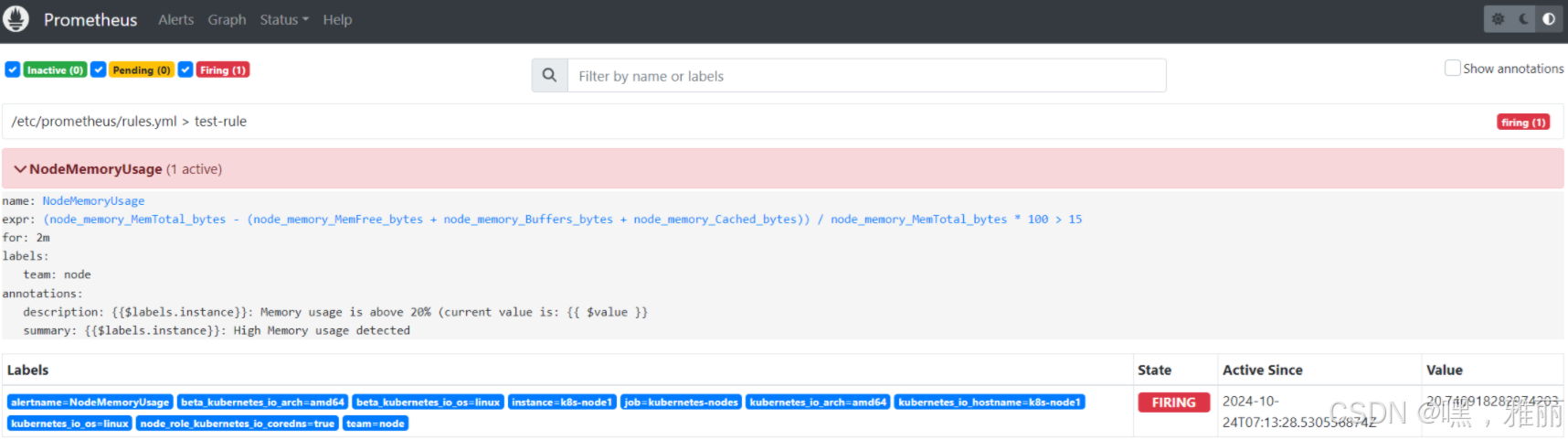This screenshot has height=440, width=1568.
Task: Go to the Prometheus home link
Action: point(90,19)
